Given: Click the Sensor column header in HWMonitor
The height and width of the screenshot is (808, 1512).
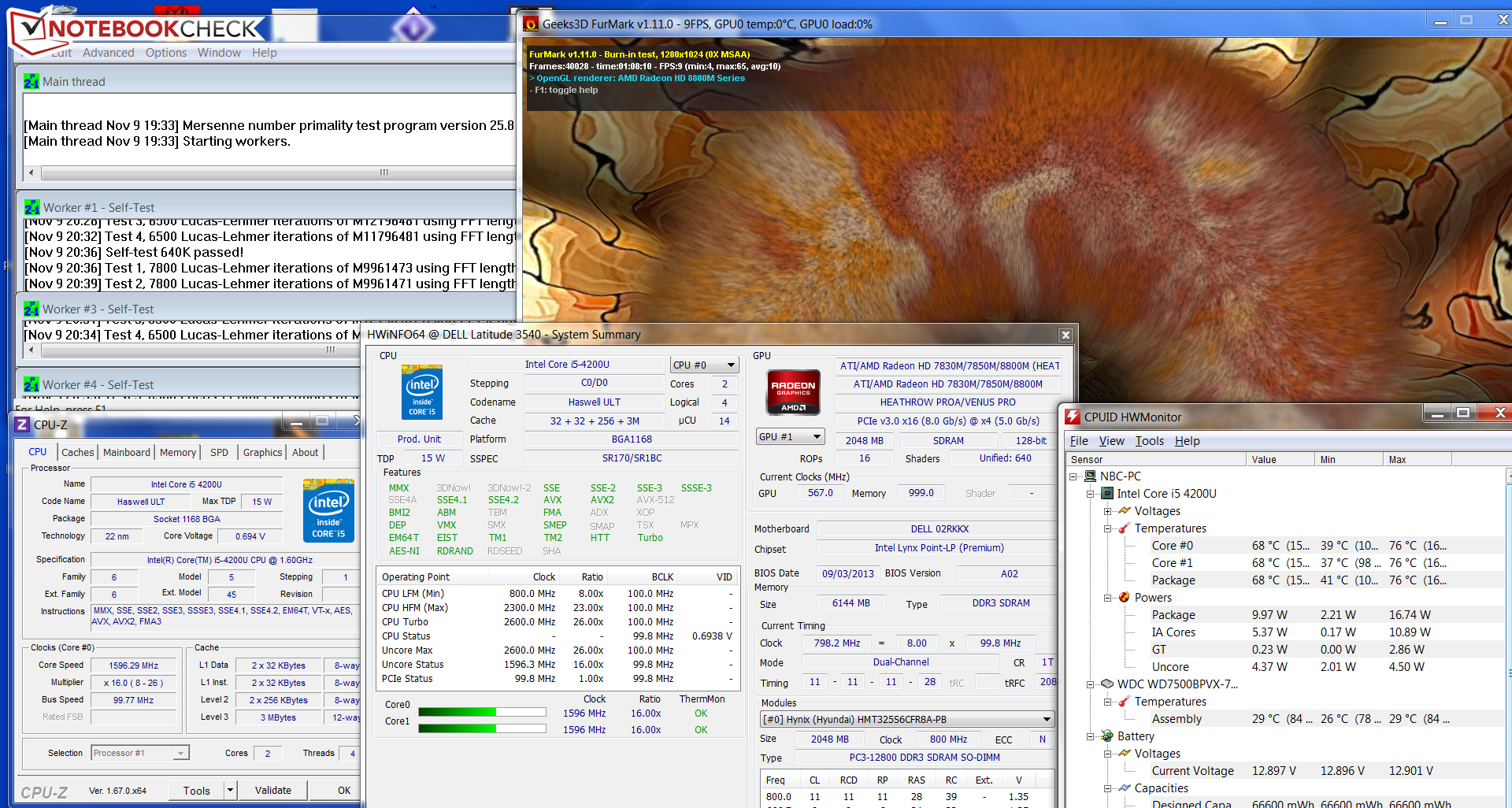Looking at the screenshot, I should click(x=1156, y=459).
